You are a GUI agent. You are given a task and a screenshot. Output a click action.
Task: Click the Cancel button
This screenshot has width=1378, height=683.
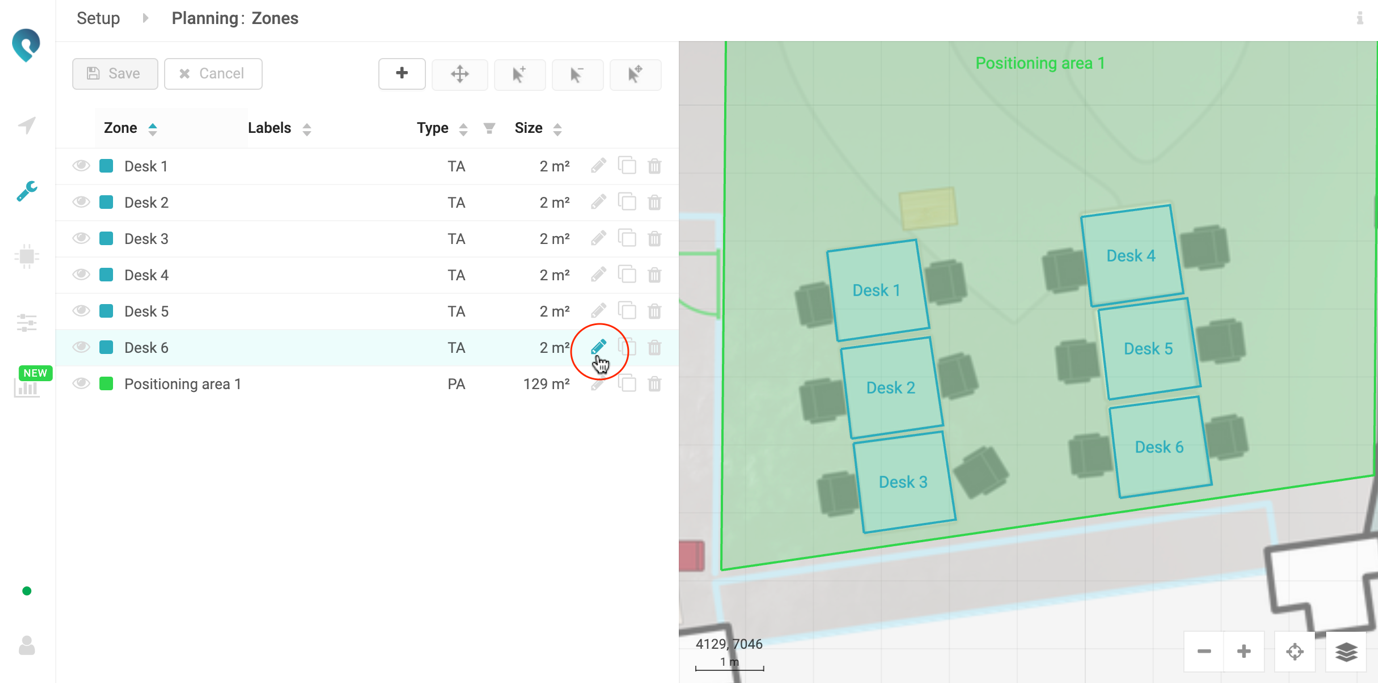[213, 74]
